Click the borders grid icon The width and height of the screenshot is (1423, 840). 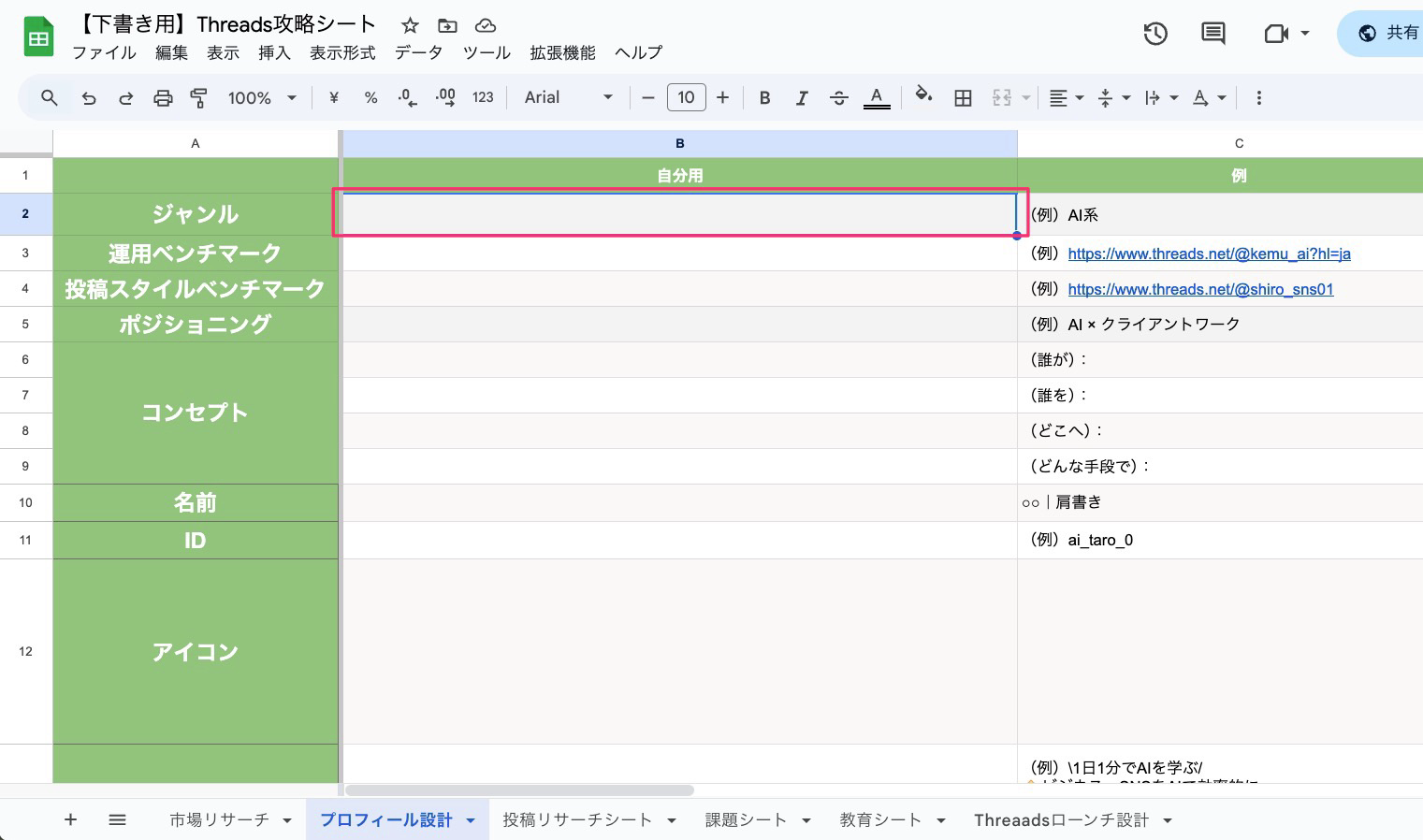(963, 98)
